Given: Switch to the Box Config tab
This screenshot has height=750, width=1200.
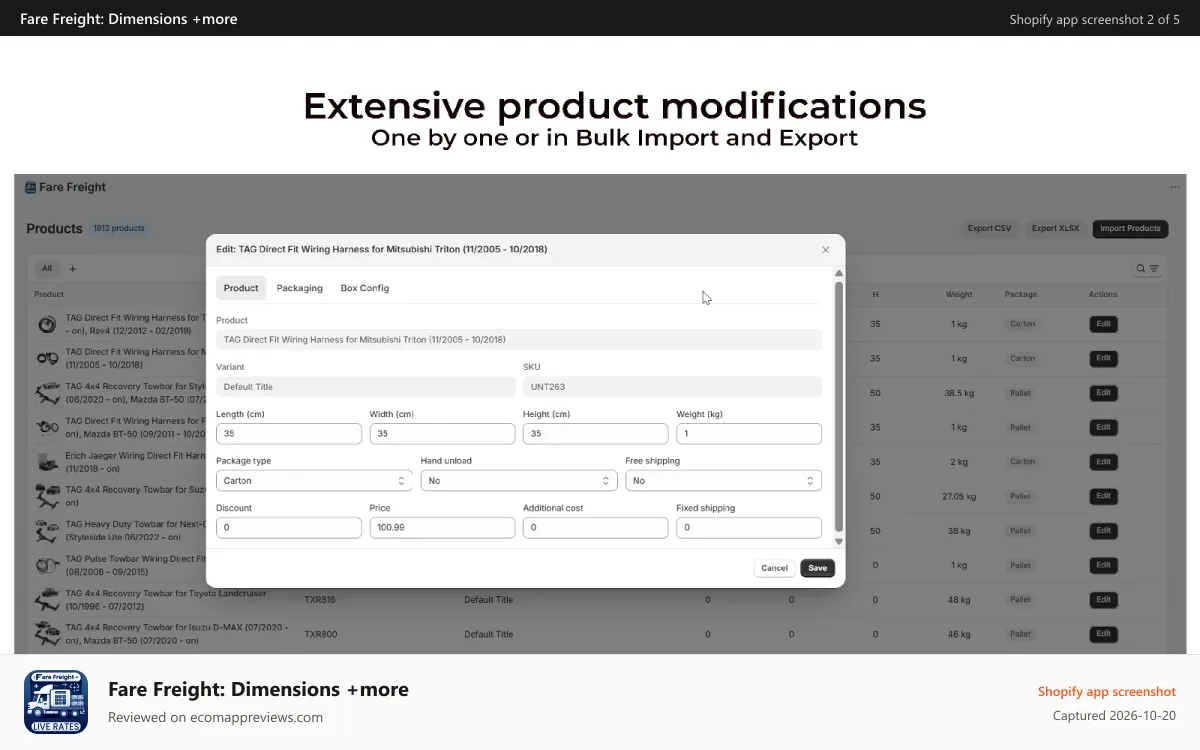Looking at the screenshot, I should pyautogui.click(x=365, y=288).
